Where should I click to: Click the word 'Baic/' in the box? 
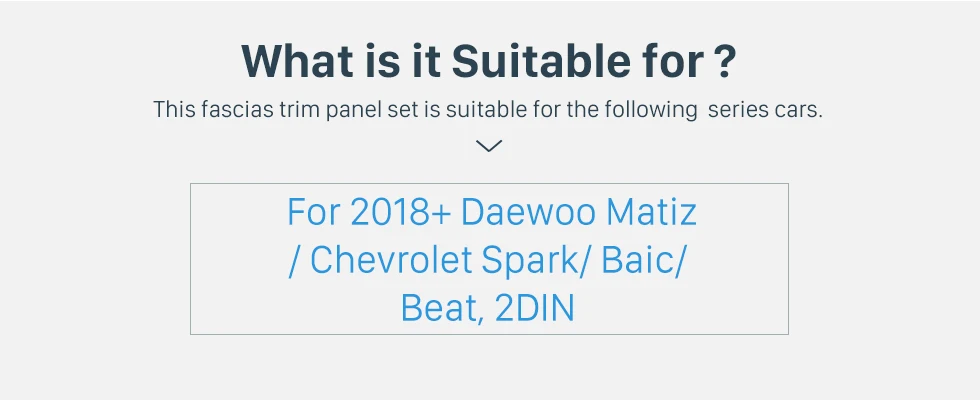pos(646,260)
